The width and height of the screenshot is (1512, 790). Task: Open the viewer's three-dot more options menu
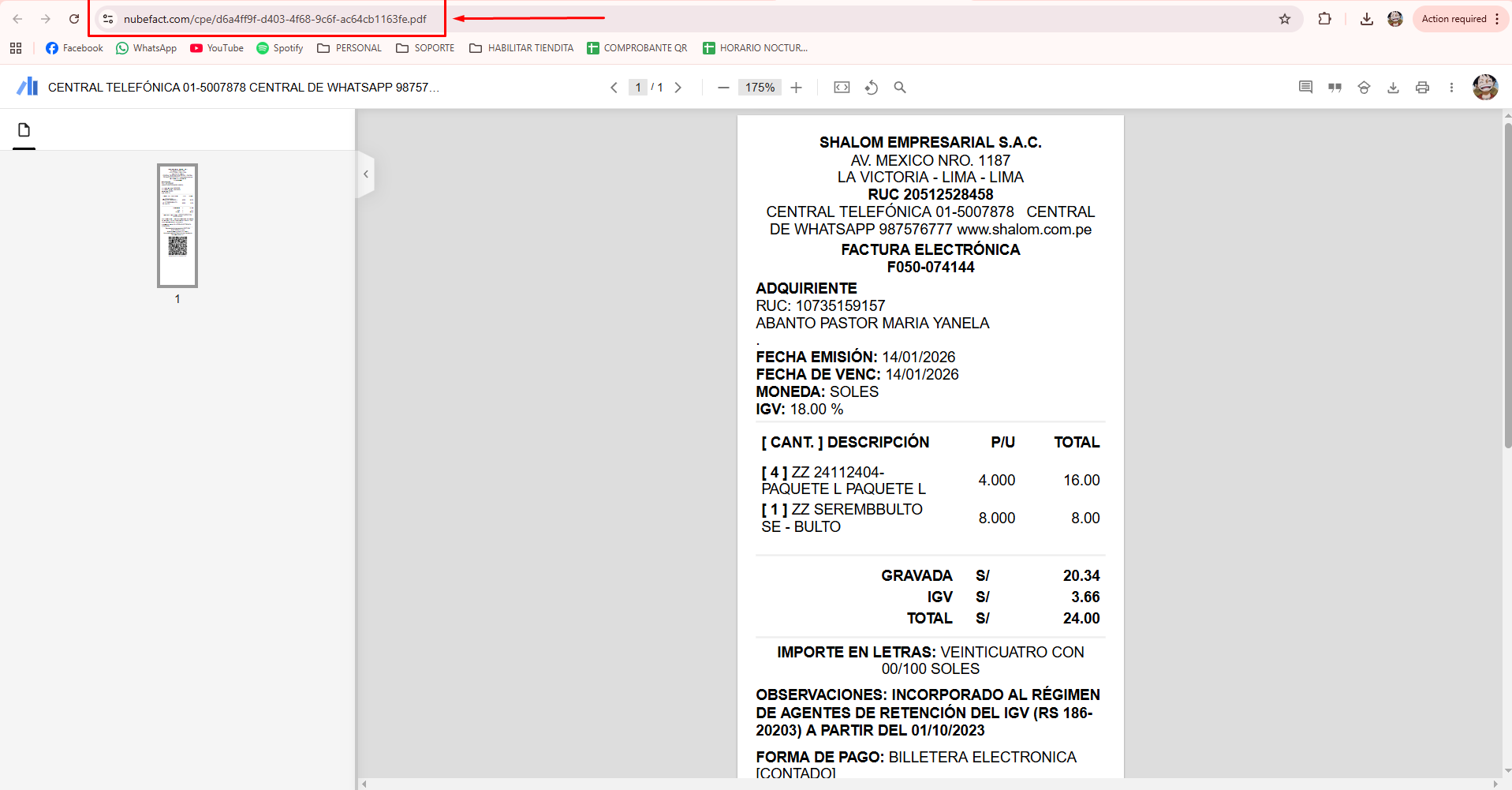pyautogui.click(x=1451, y=88)
